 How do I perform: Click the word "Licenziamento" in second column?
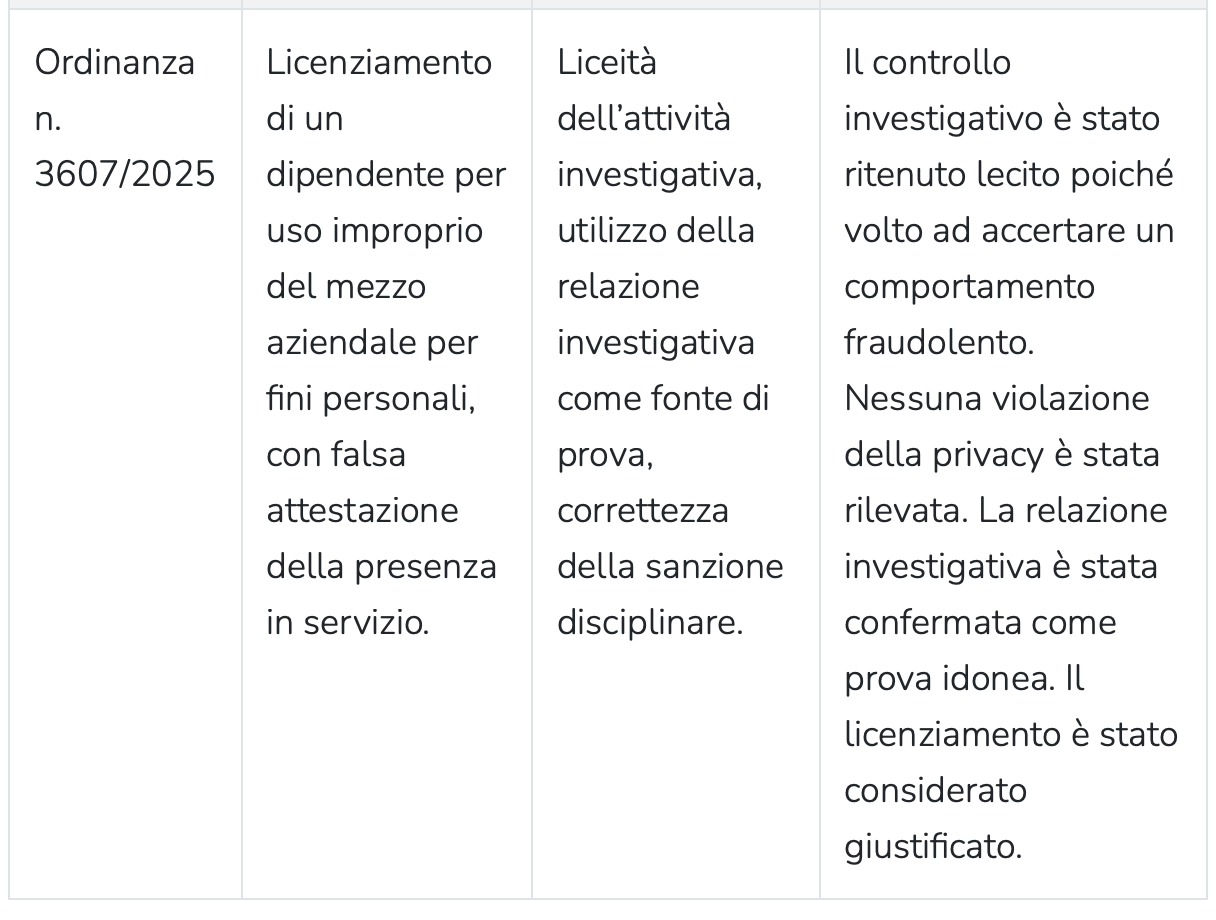[379, 63]
